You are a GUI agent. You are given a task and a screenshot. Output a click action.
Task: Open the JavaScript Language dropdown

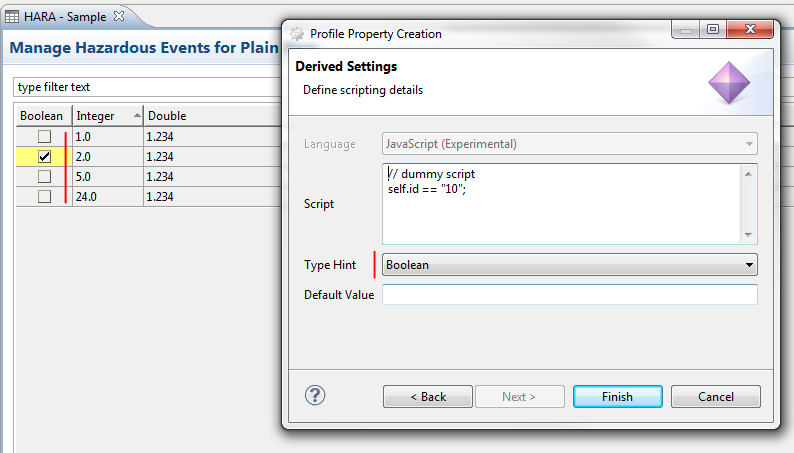click(570, 144)
